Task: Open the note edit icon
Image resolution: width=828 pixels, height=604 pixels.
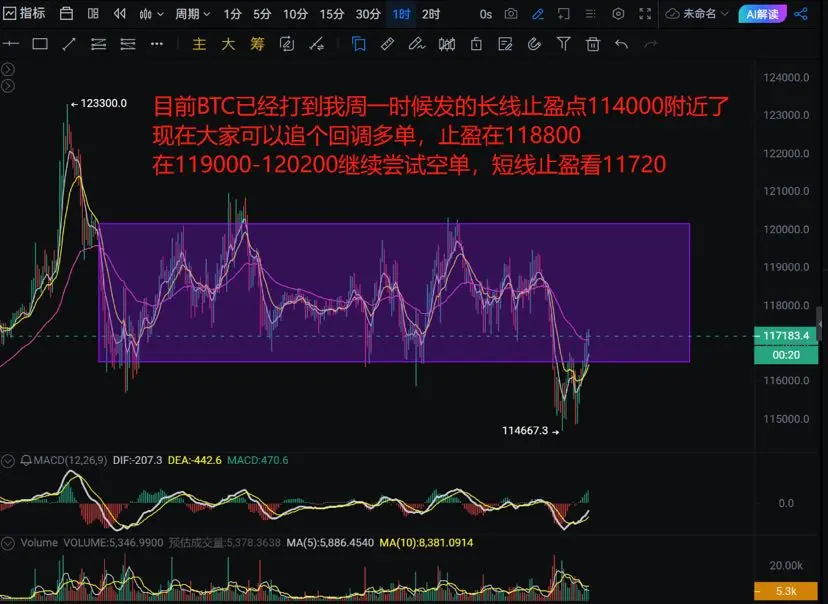Action: (x=505, y=44)
